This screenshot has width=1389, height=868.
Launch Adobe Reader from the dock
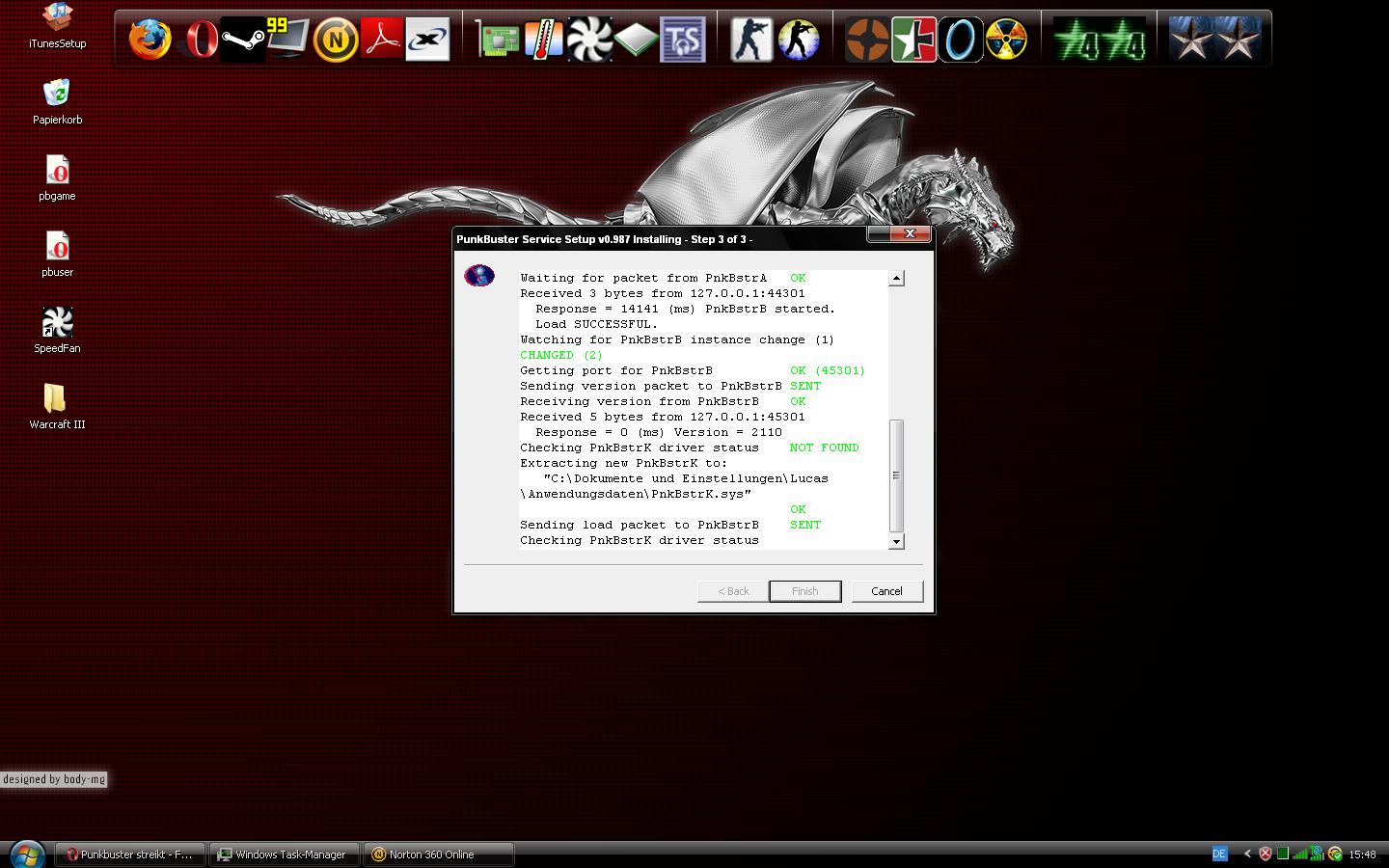pyautogui.click(x=382, y=40)
